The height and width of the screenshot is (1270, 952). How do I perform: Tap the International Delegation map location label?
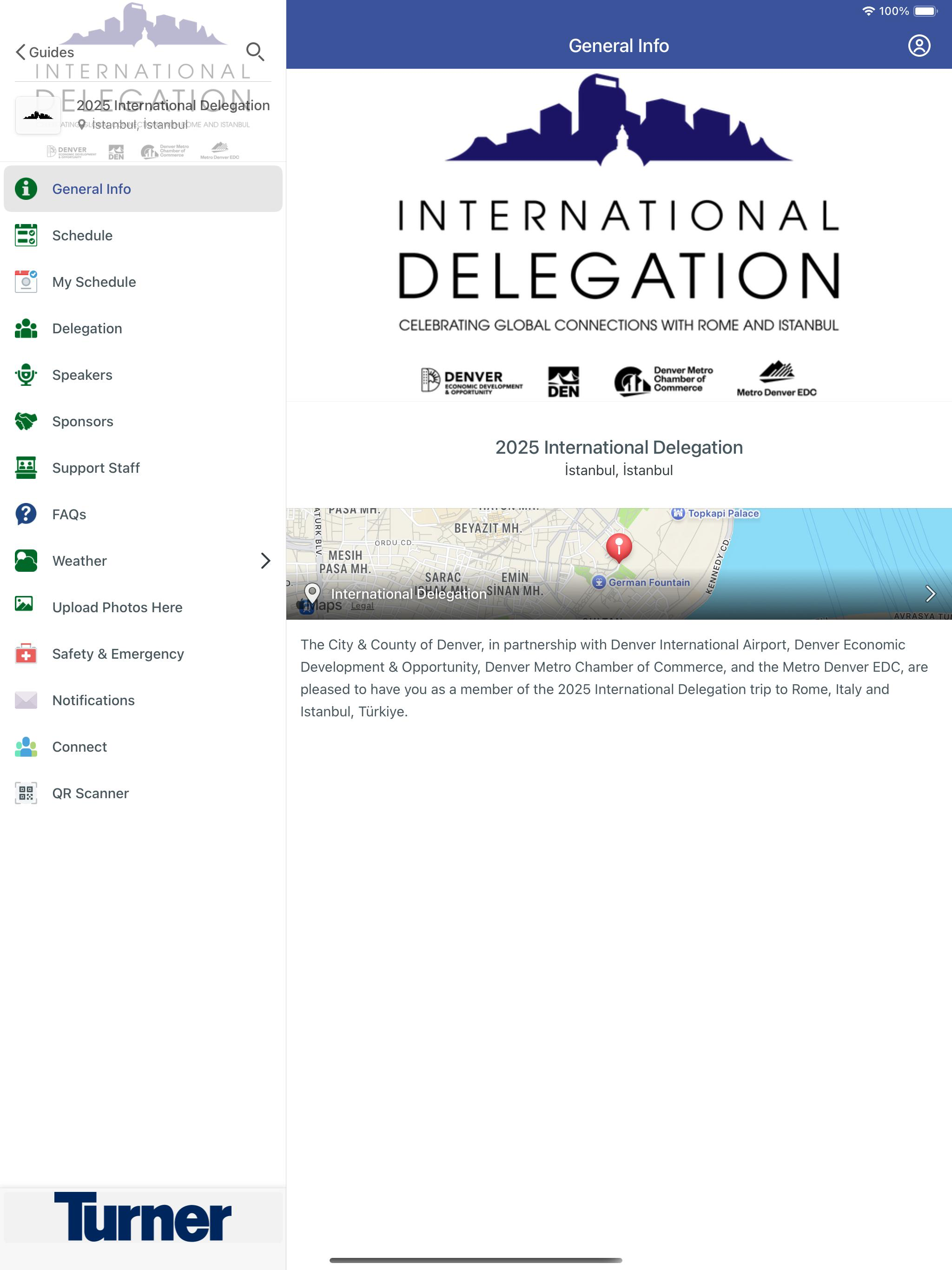pyautogui.click(x=408, y=594)
